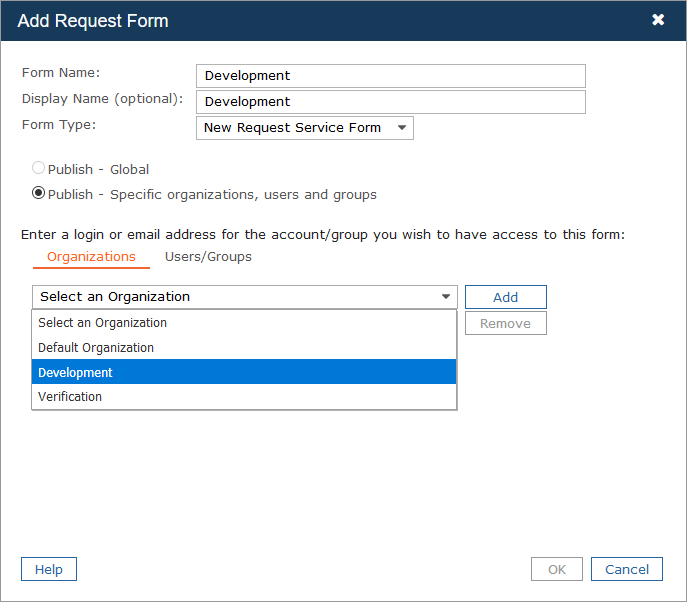Screen dimensions: 687x602
Task: Click the Display Name input field
Action: tap(390, 102)
